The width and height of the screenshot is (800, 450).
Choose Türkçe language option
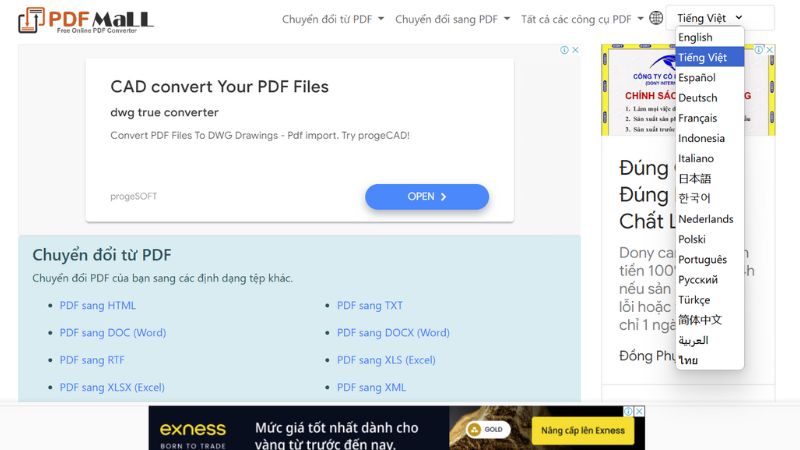710,299
